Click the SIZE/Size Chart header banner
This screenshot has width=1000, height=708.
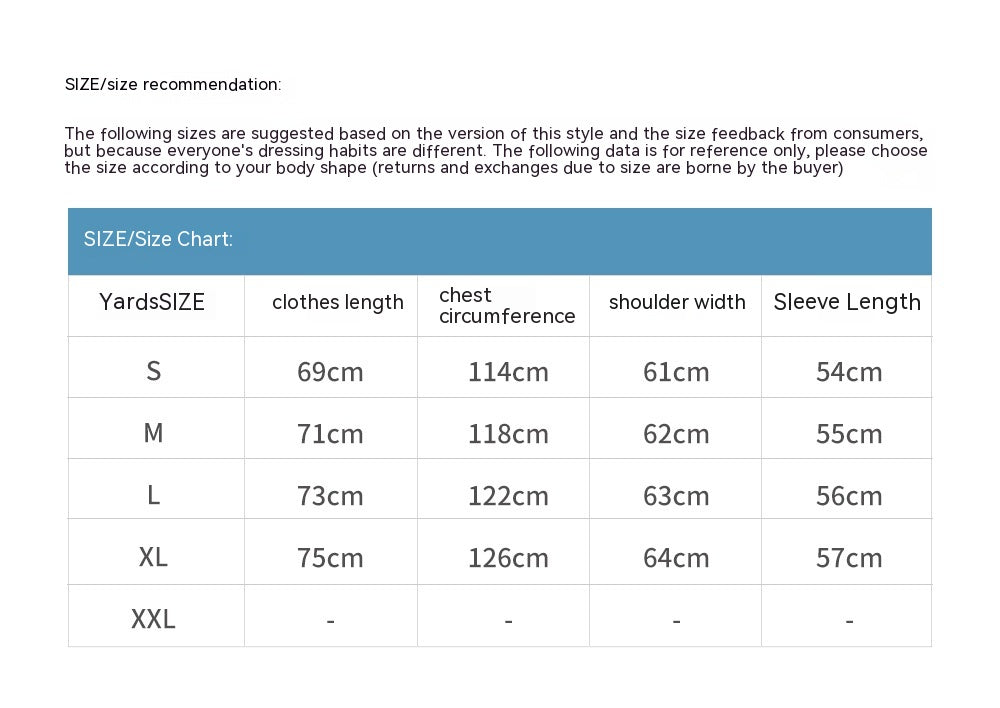click(x=499, y=241)
